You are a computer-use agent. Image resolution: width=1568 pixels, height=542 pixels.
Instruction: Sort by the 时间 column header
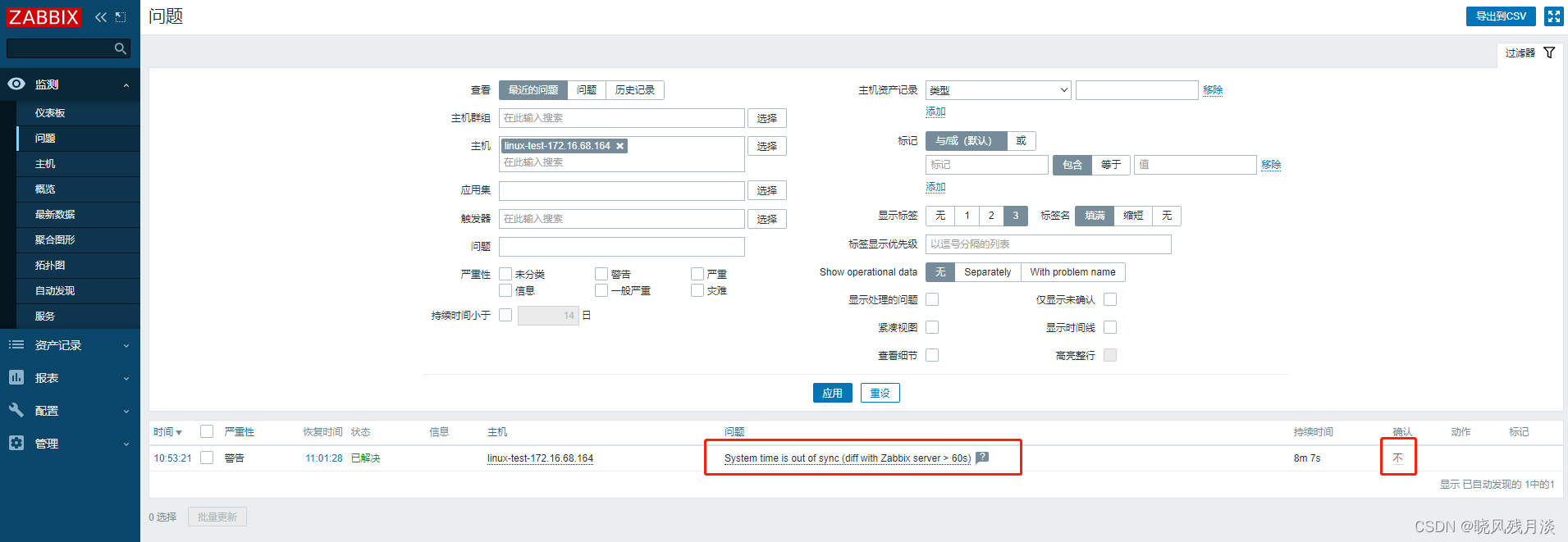point(167,432)
